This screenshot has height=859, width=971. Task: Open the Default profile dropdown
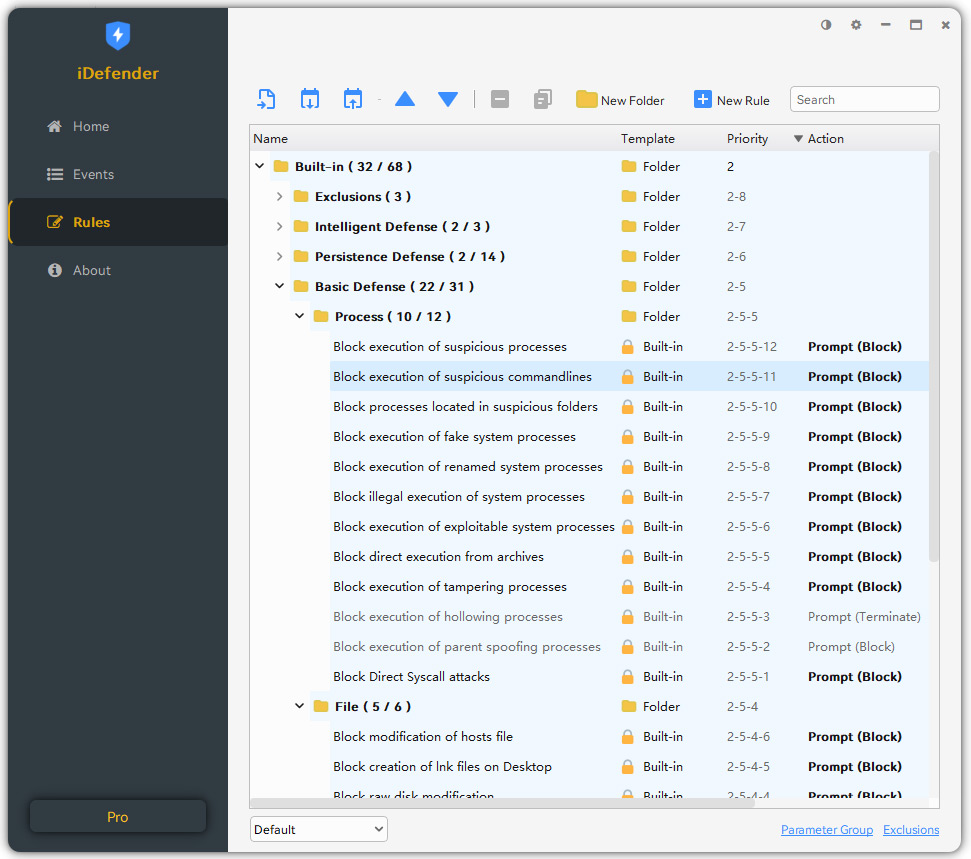point(319,829)
